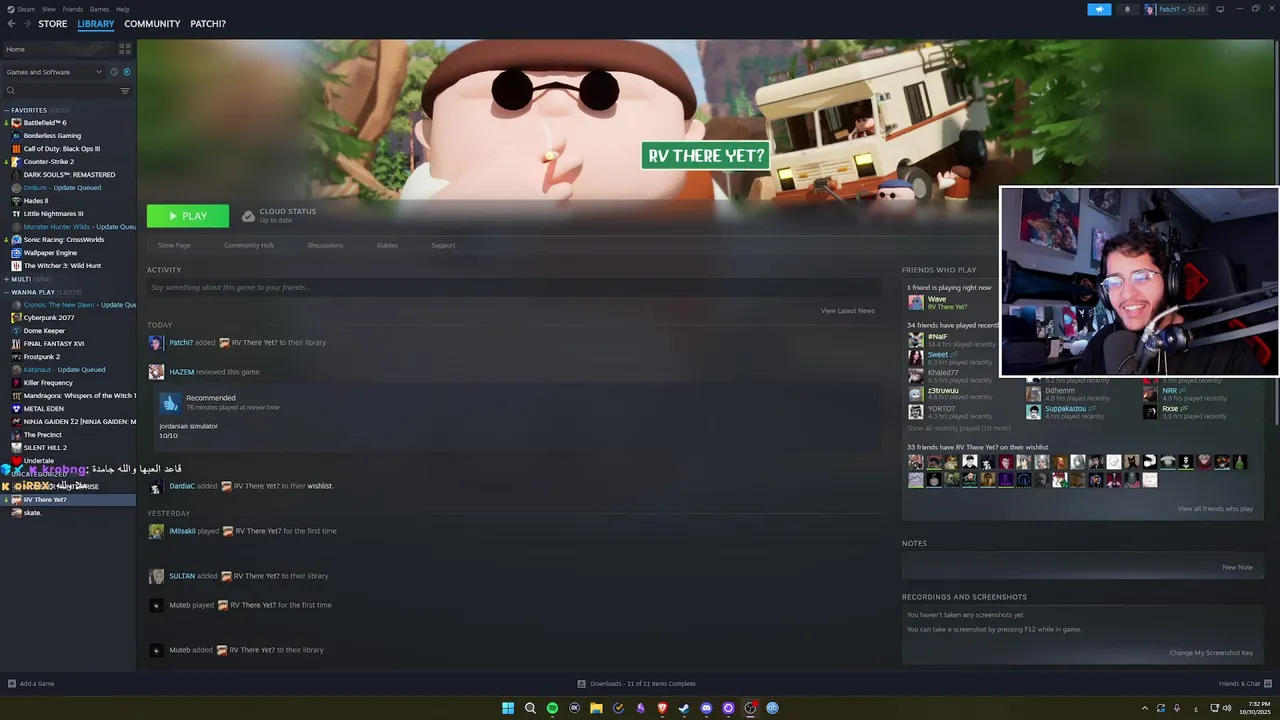The height and width of the screenshot is (720, 1280).
Task: Open Brave browser from the taskbar
Action: 662,708
